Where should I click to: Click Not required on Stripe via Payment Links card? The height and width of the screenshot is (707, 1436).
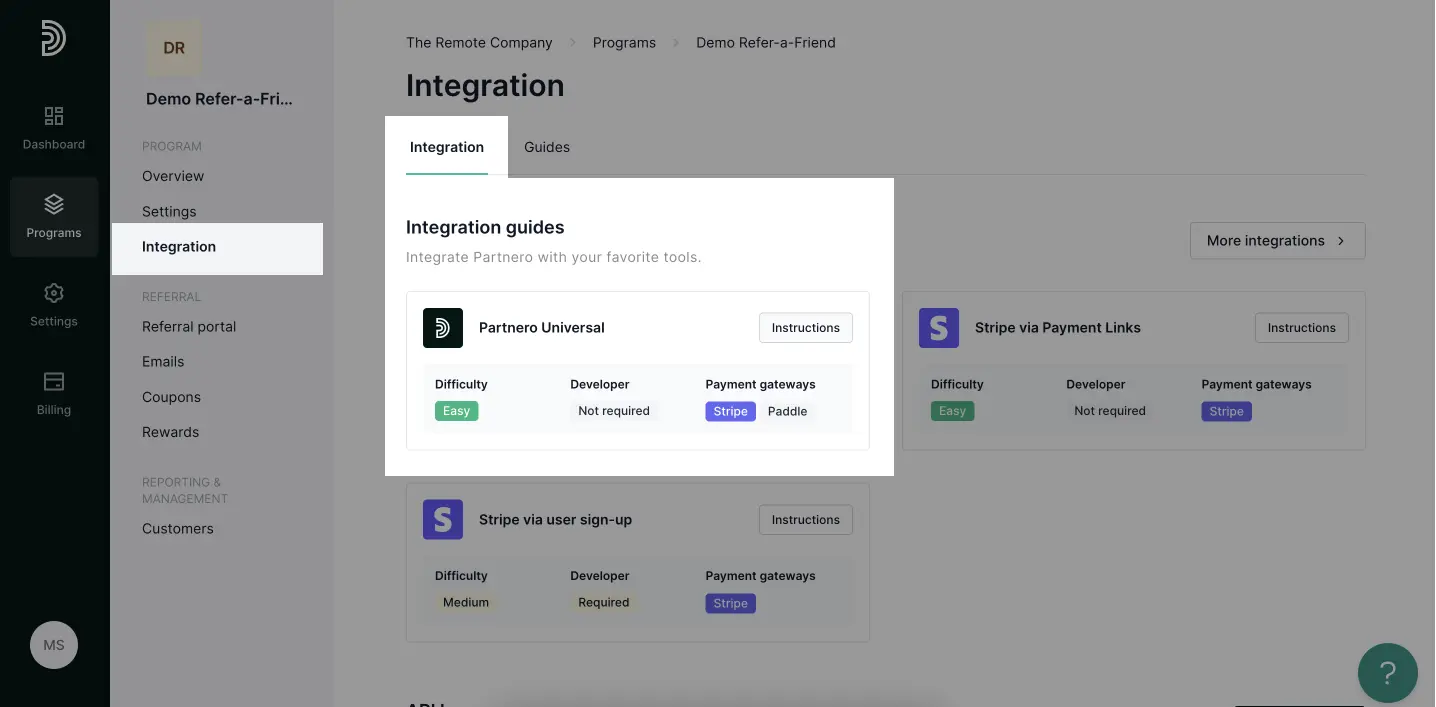(x=1110, y=411)
